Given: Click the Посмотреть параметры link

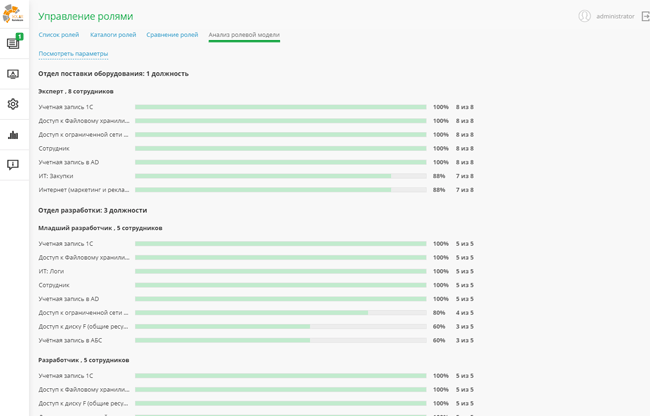Looking at the screenshot, I should click(73, 54).
